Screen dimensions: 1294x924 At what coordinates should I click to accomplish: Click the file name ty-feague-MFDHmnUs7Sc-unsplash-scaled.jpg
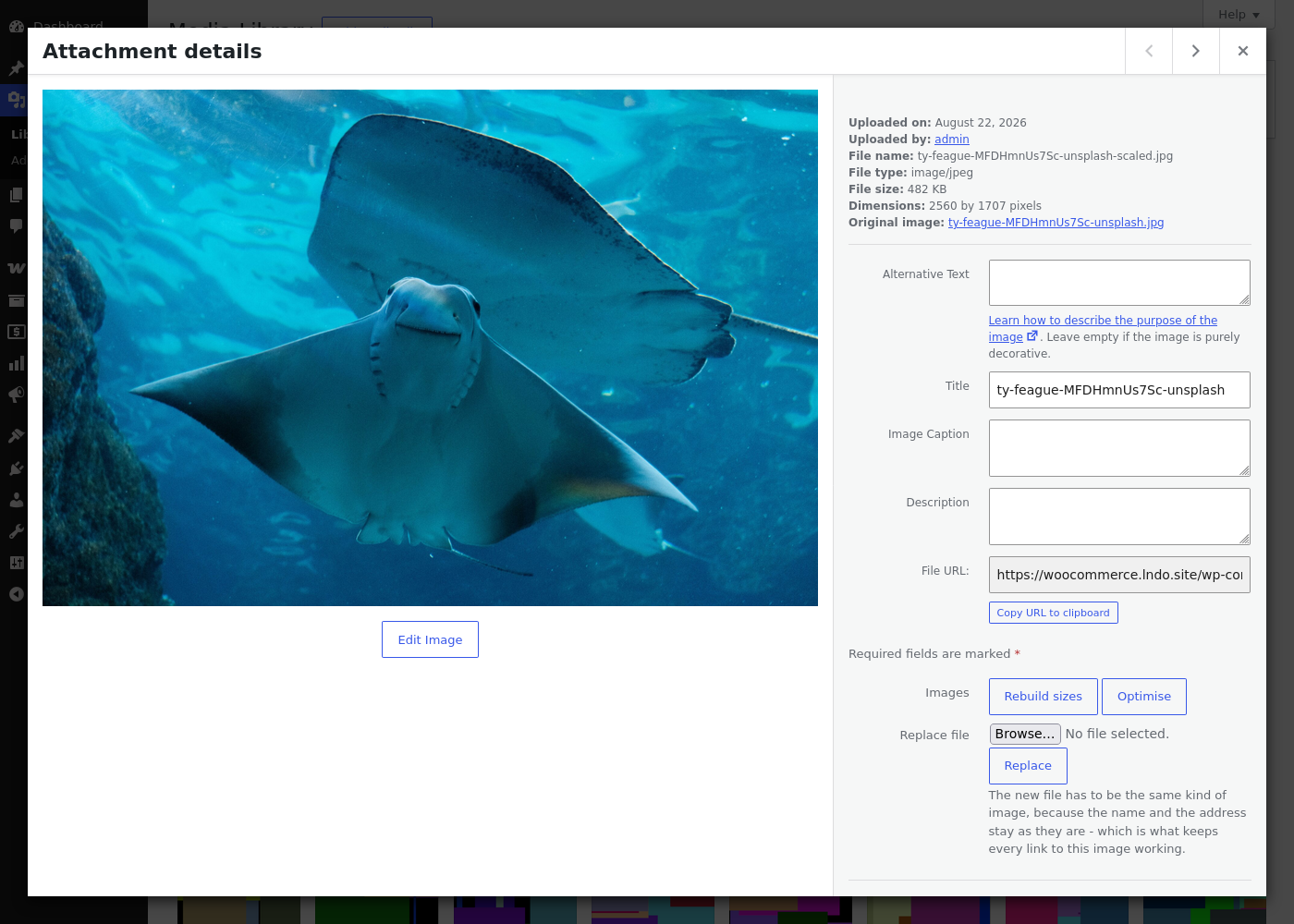click(1044, 156)
